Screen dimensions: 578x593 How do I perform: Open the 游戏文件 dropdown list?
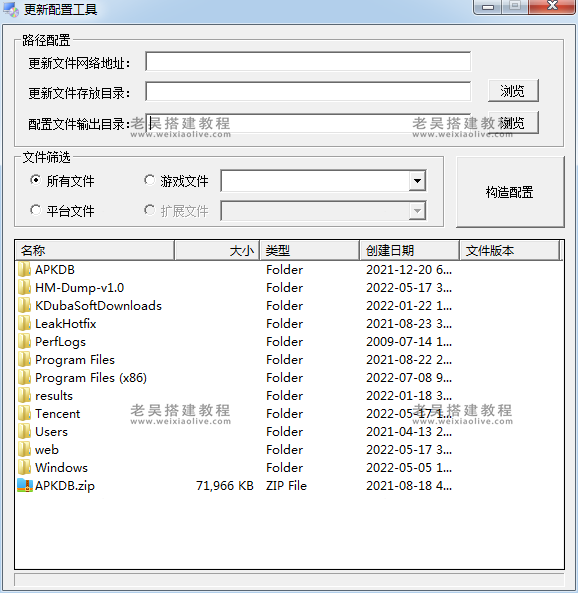[x=417, y=181]
